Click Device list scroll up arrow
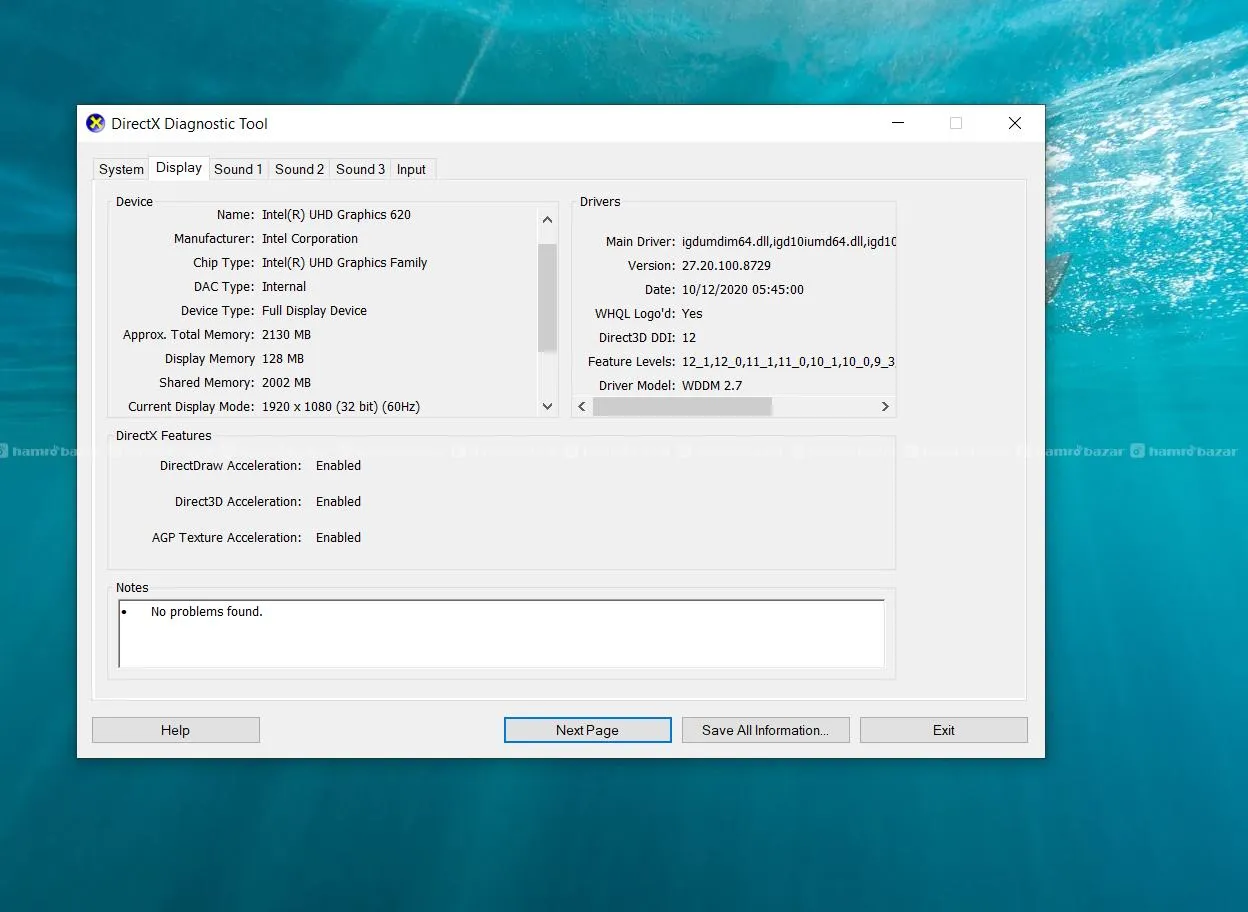This screenshot has width=1248, height=912. 547,219
